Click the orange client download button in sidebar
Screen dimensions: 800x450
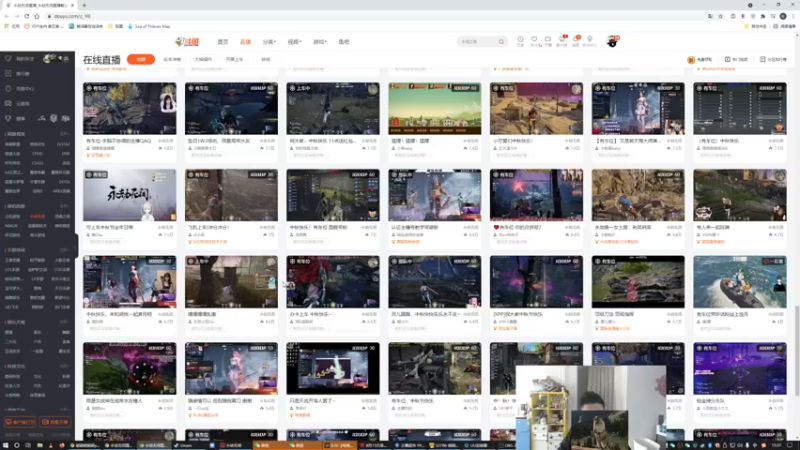click(x=20, y=422)
